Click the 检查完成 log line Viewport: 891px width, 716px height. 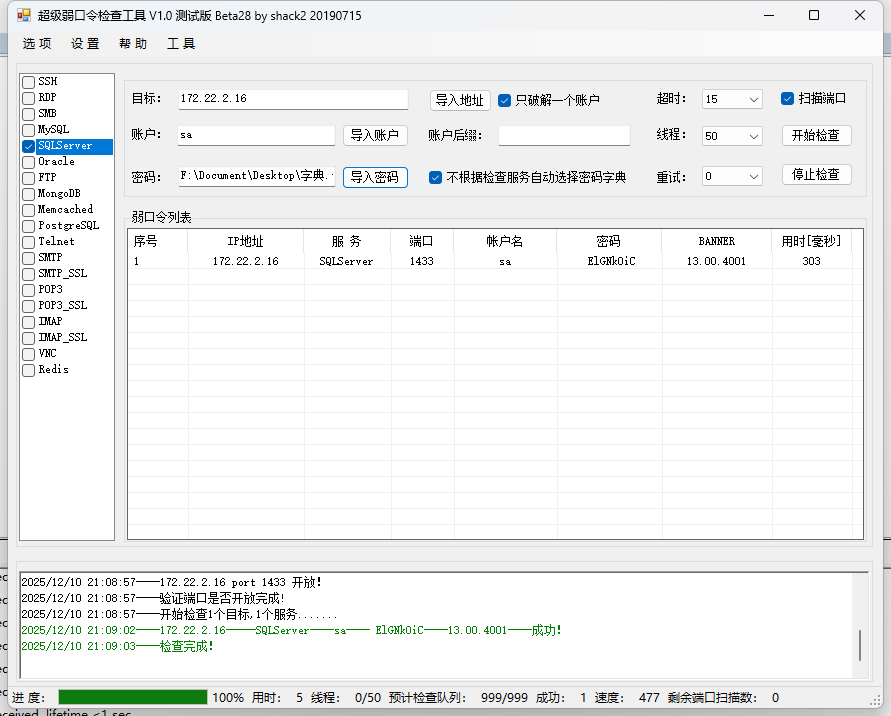(118, 646)
